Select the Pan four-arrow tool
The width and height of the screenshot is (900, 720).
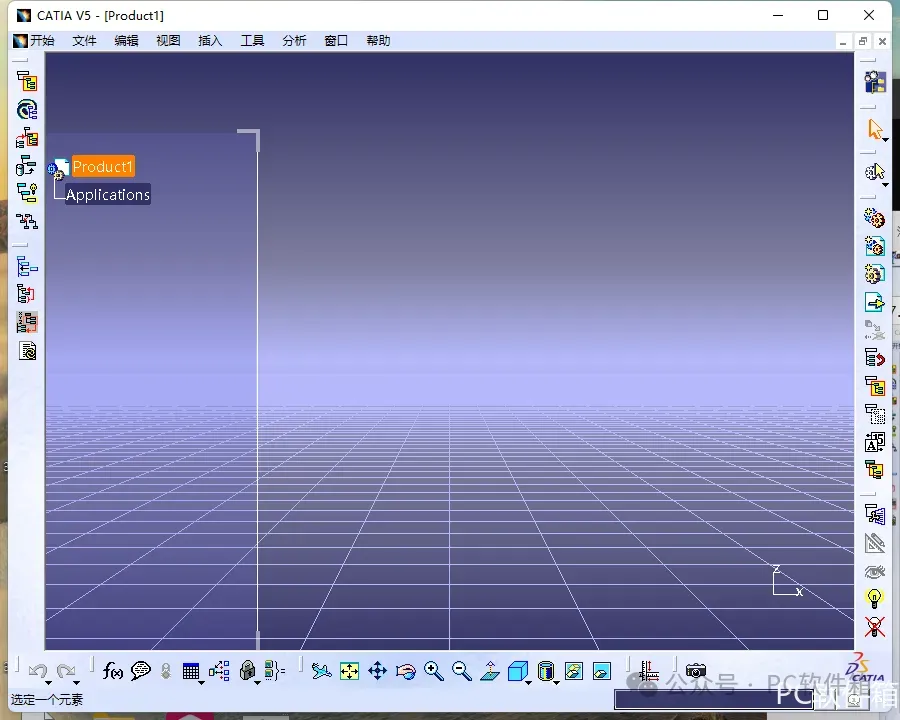click(x=378, y=671)
